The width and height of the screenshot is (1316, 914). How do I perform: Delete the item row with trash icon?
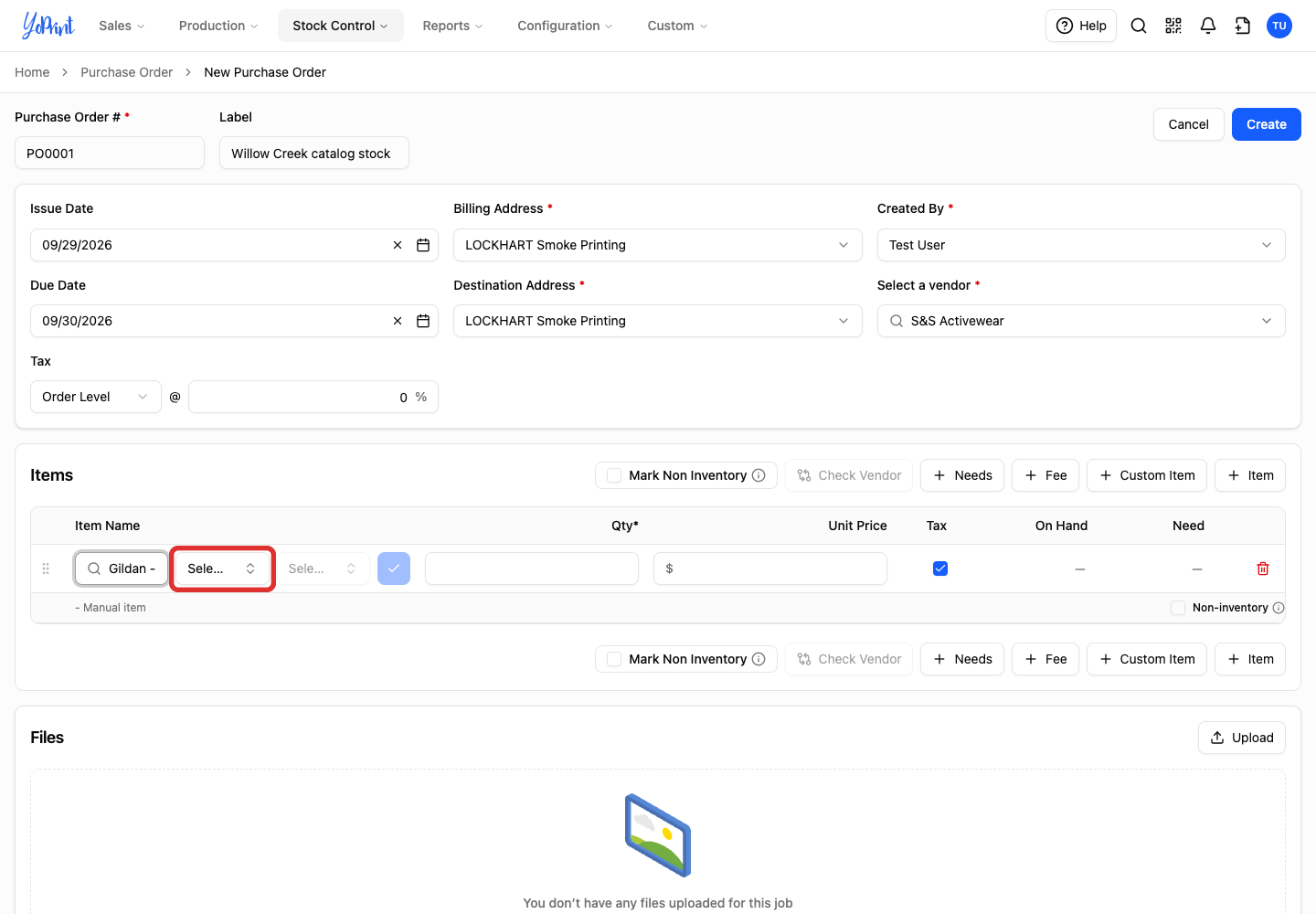pyautogui.click(x=1263, y=569)
